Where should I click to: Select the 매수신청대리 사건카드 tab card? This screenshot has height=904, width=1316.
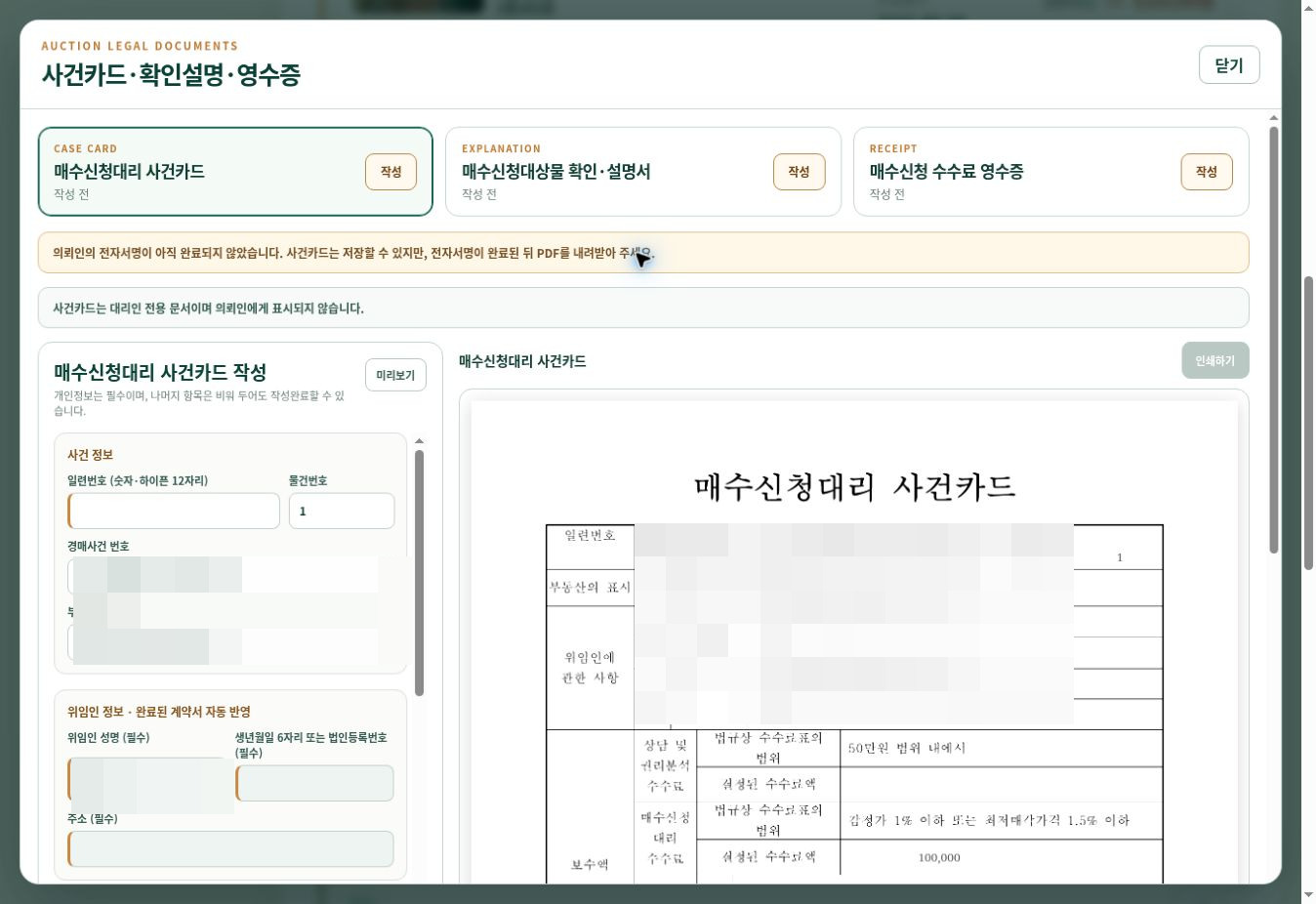tap(235, 172)
